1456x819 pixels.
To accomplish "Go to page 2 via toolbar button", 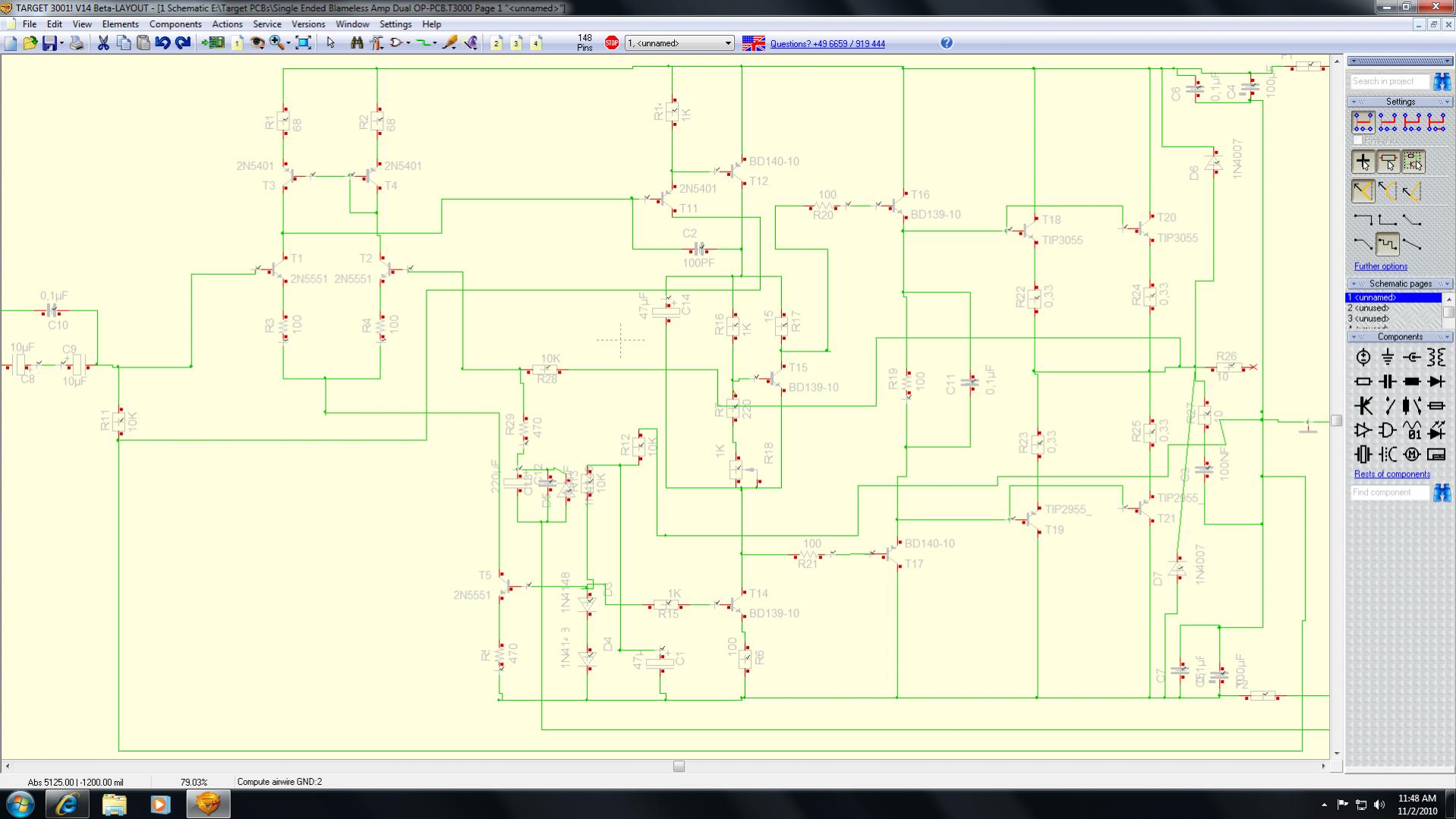I will click(496, 43).
